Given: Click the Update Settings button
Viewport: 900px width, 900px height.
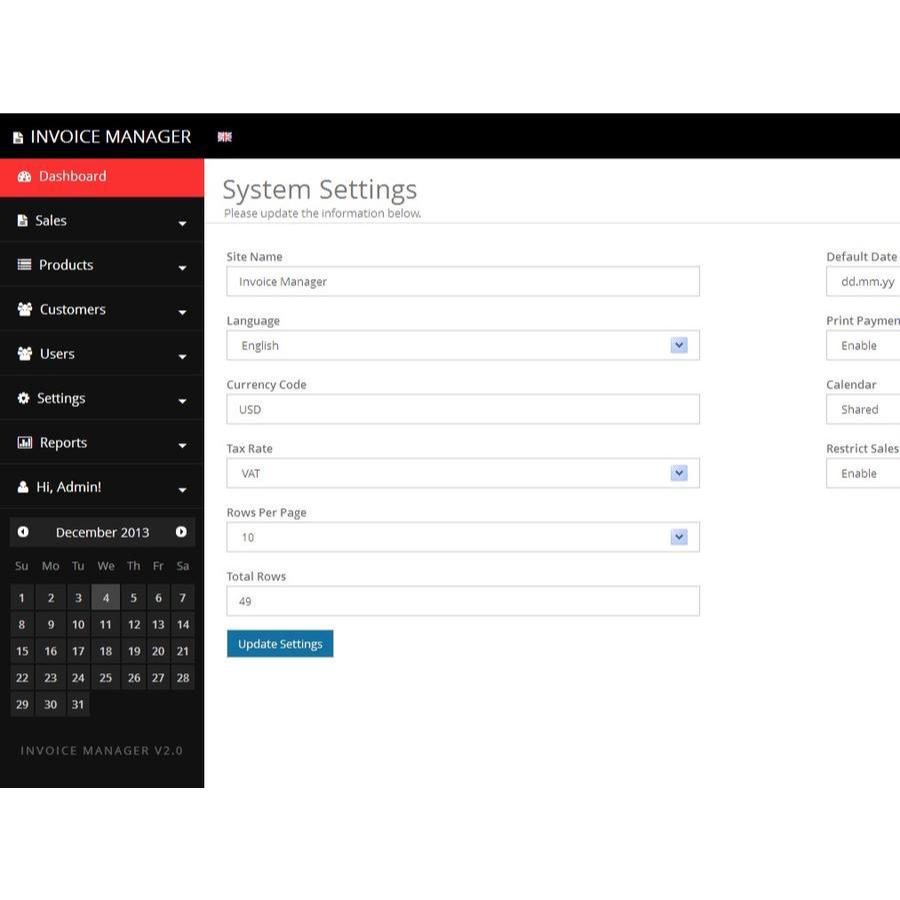Looking at the screenshot, I should (x=280, y=644).
